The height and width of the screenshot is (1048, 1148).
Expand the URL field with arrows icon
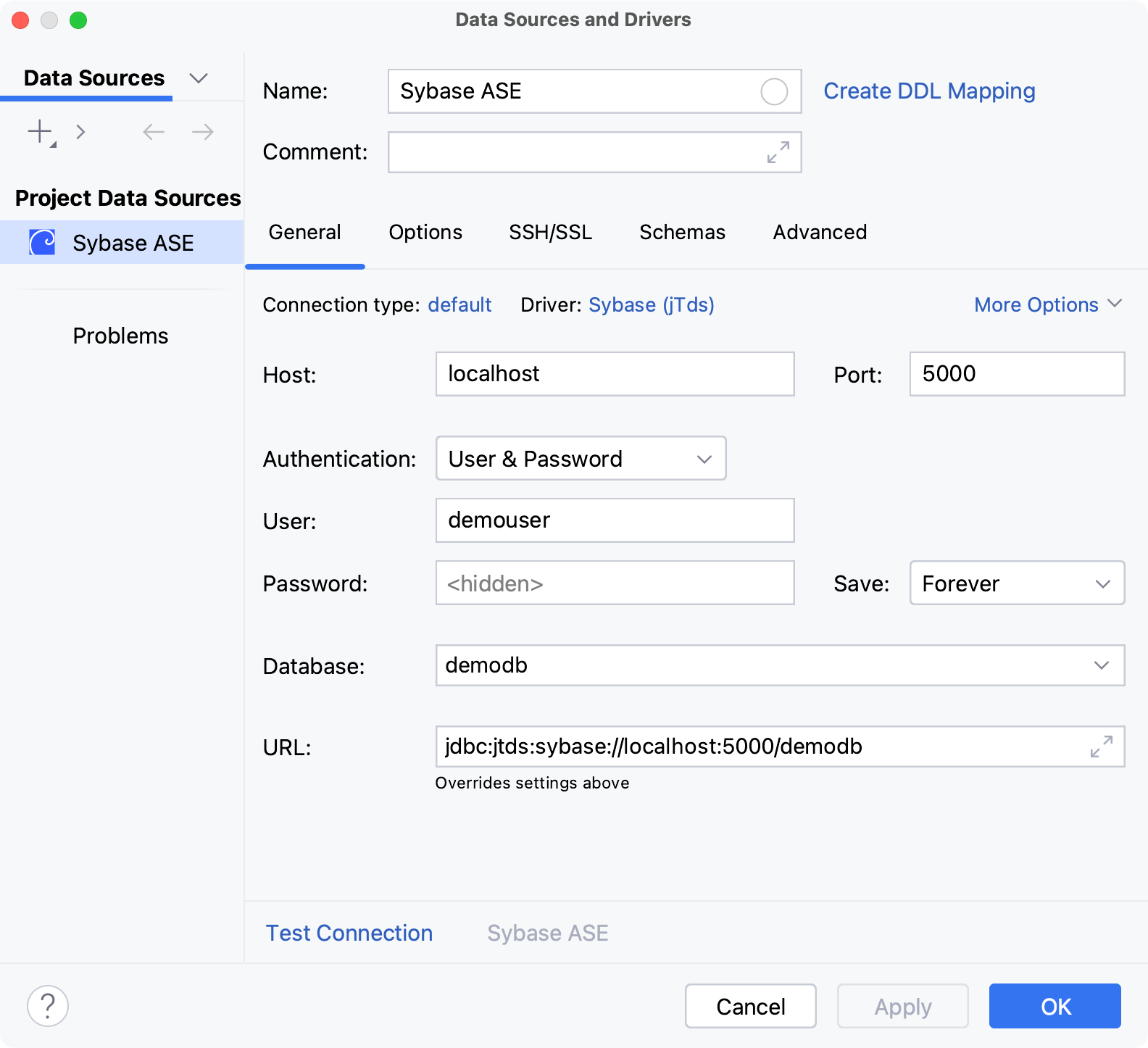[x=1101, y=747]
